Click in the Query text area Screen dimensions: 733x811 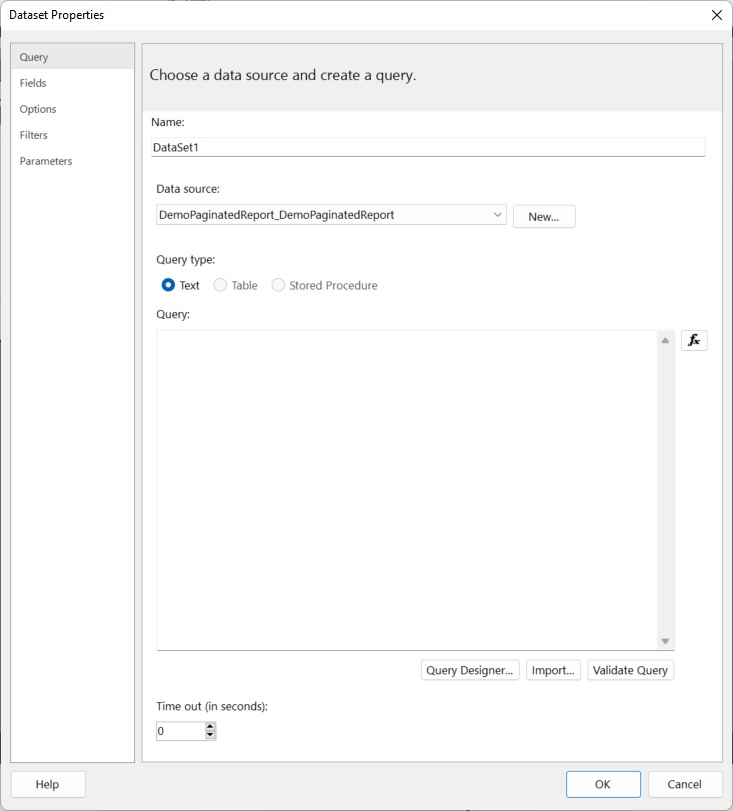pyautogui.click(x=406, y=489)
